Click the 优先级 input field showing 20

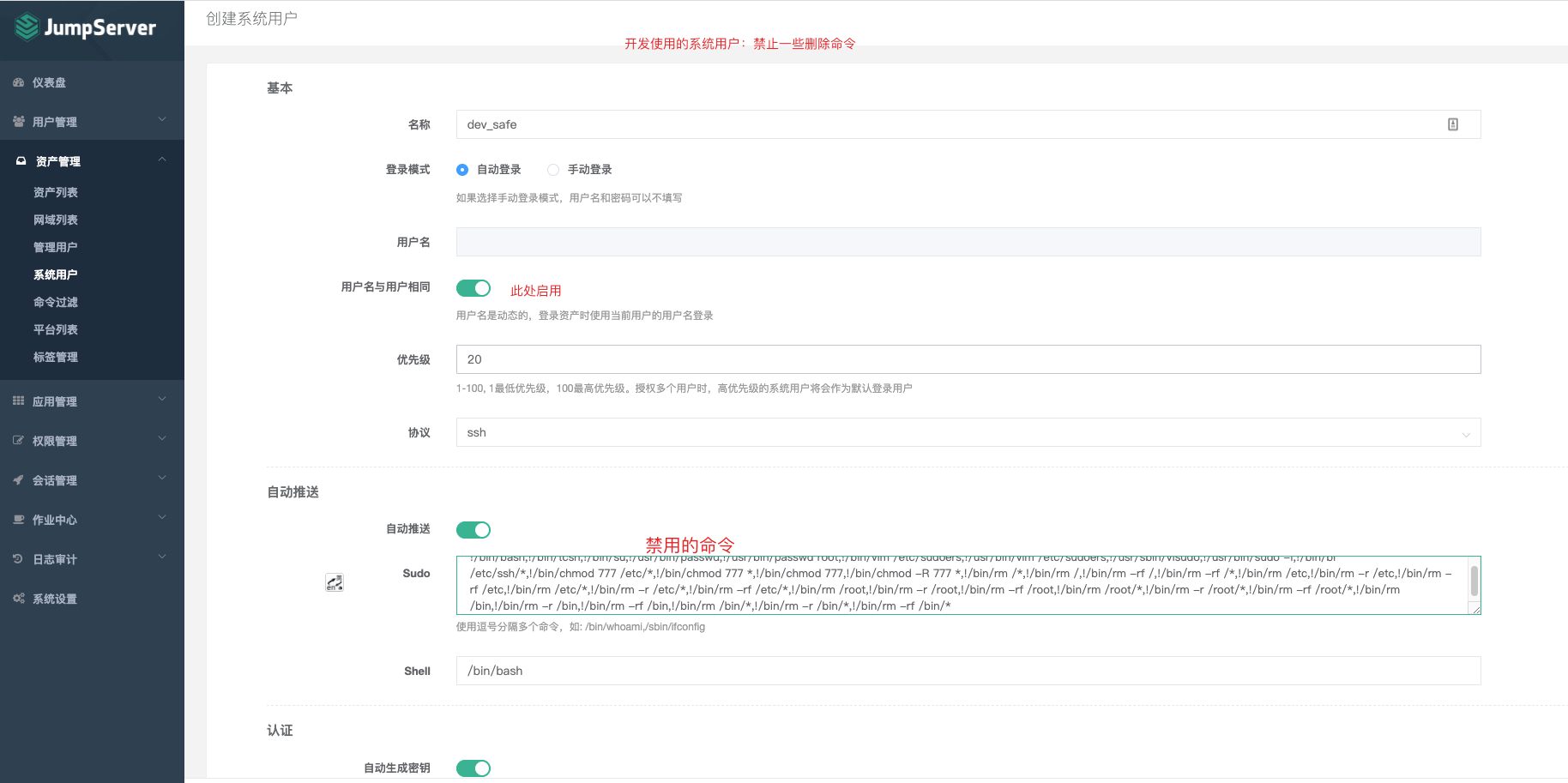click(968, 359)
